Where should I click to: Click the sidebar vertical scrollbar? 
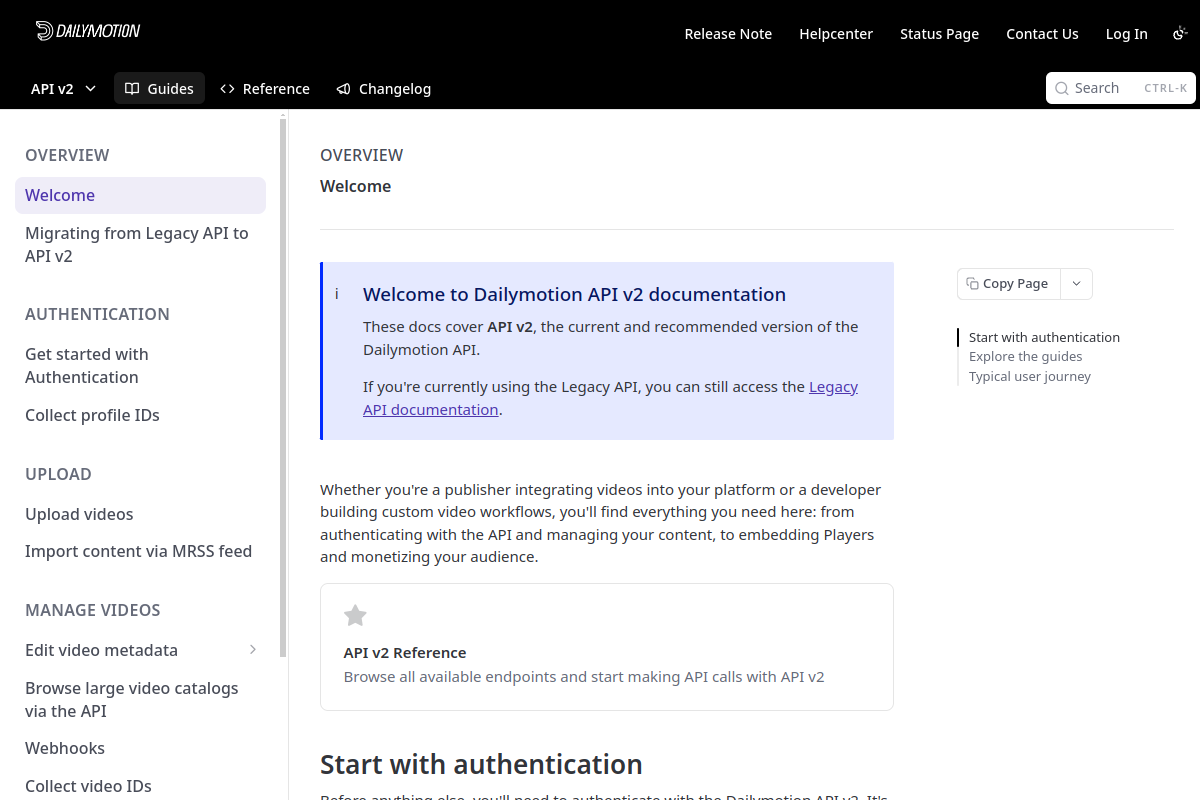pos(283,387)
